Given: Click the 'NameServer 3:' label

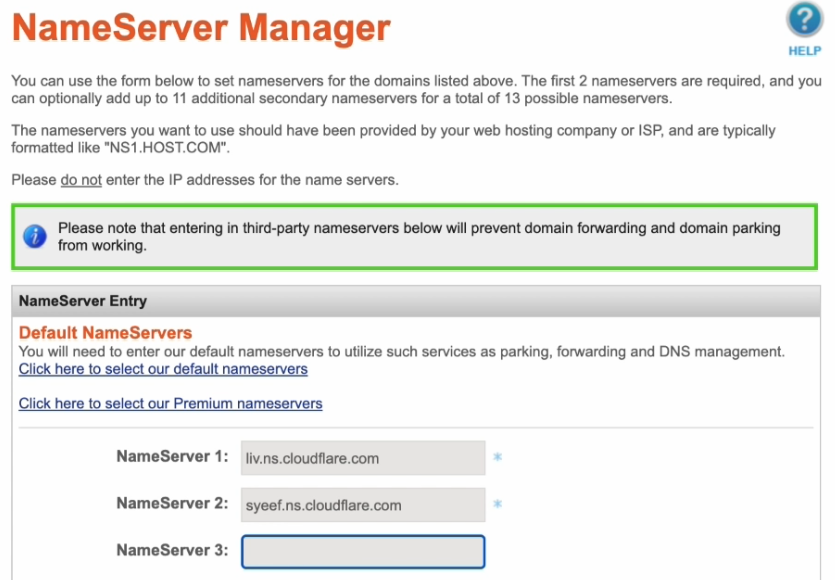Looking at the screenshot, I should (172, 551).
